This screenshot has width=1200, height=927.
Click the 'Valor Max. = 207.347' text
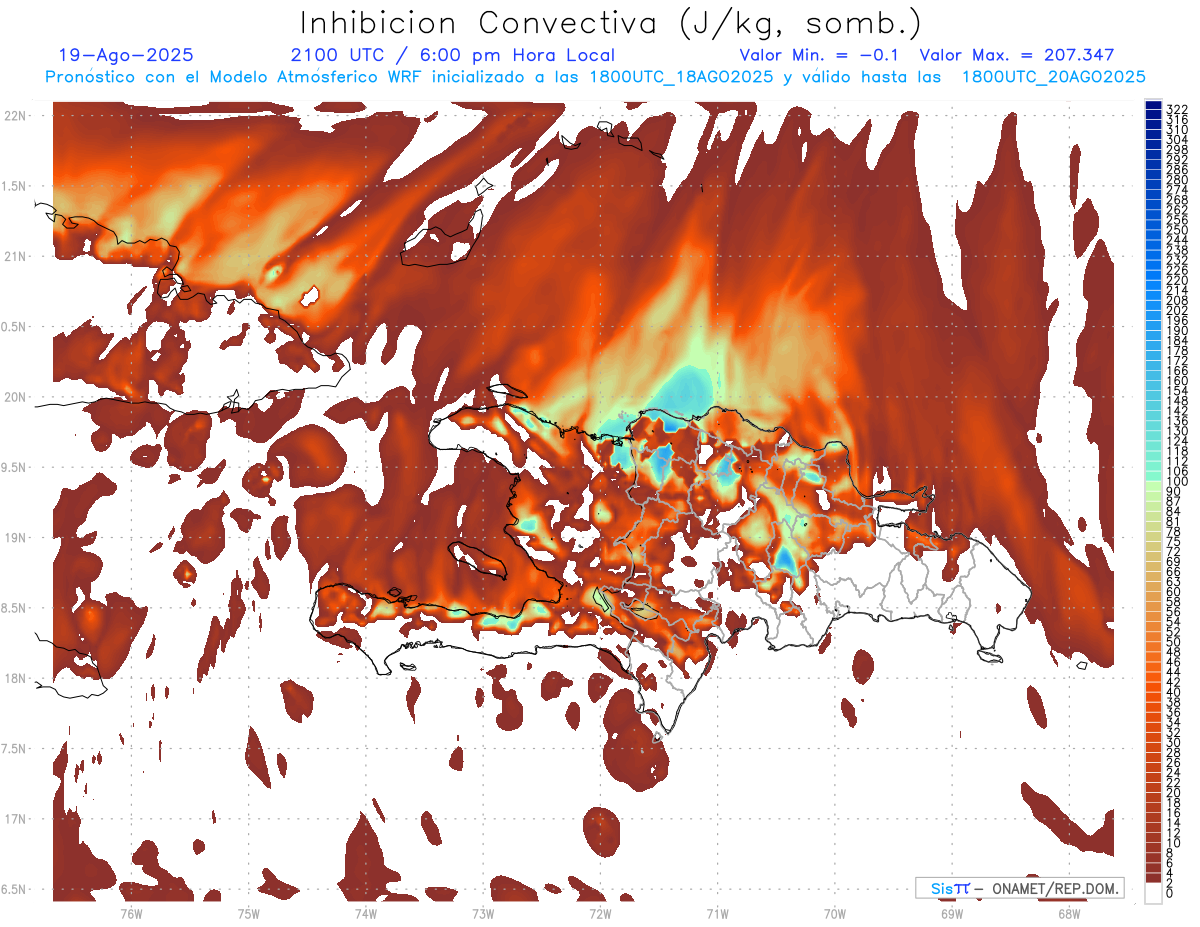pos(1017,55)
